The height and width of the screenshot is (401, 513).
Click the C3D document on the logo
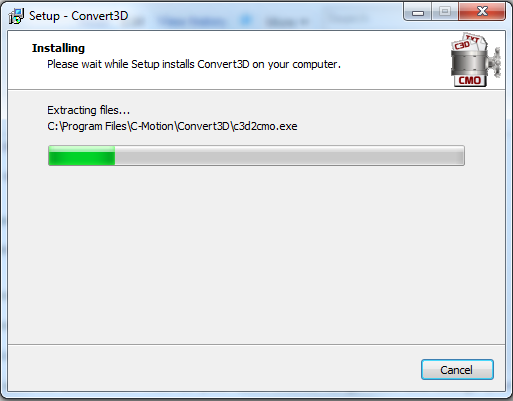click(462, 45)
